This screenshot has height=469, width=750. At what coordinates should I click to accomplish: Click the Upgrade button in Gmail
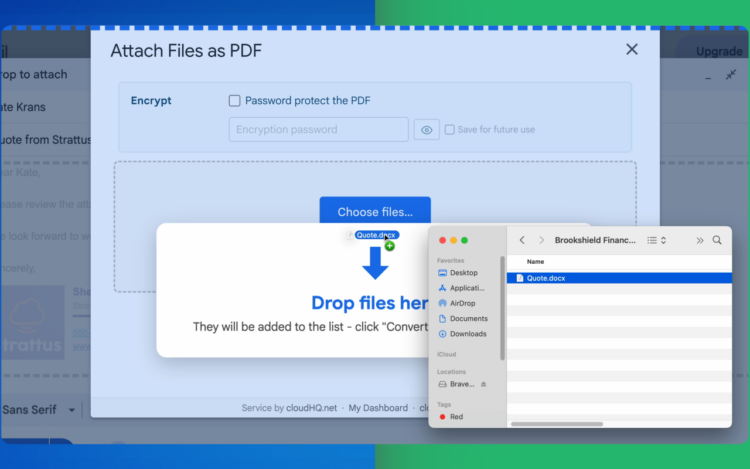[719, 51]
